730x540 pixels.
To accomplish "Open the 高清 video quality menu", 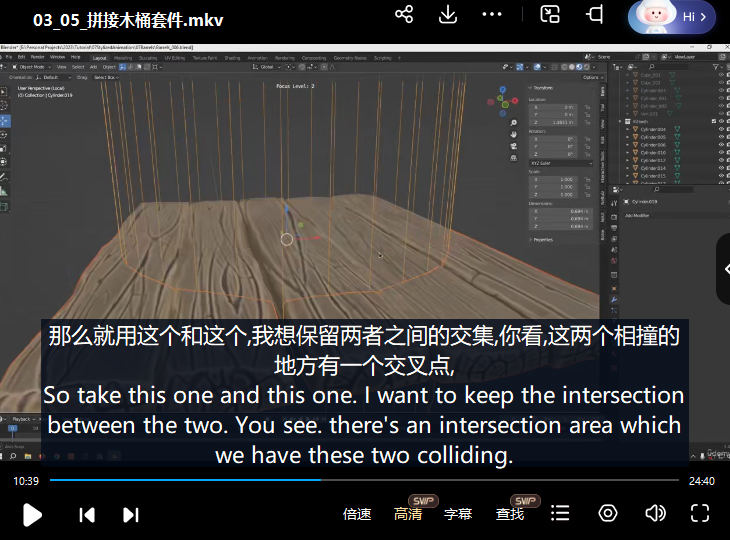I will 408,514.
